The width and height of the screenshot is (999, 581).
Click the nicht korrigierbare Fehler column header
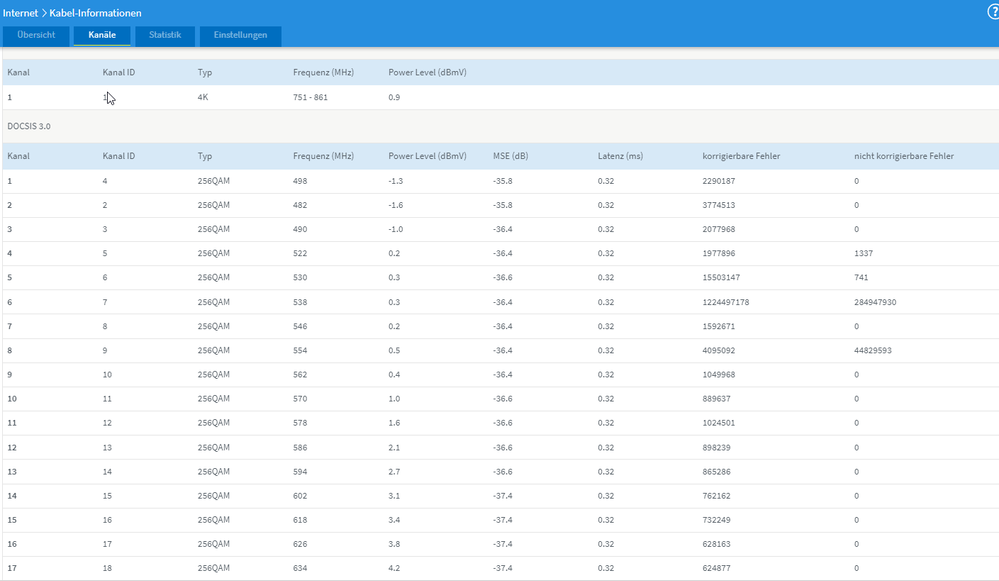click(x=903, y=156)
